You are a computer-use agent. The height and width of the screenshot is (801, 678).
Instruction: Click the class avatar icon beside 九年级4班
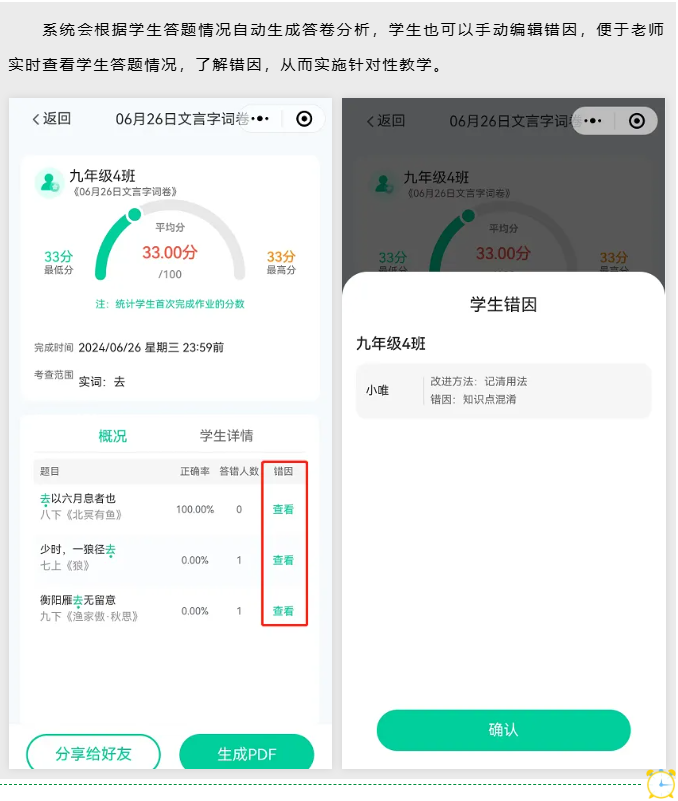coord(49,182)
